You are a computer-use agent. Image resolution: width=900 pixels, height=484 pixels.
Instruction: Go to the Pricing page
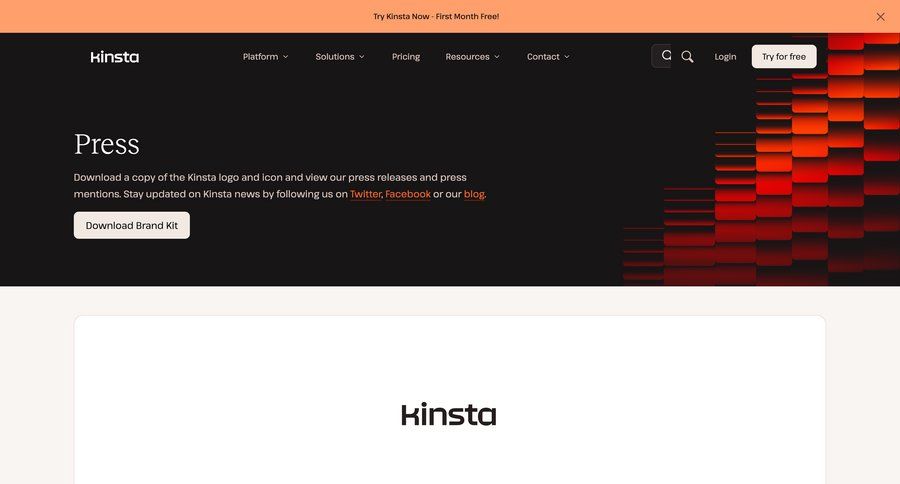[x=406, y=57]
